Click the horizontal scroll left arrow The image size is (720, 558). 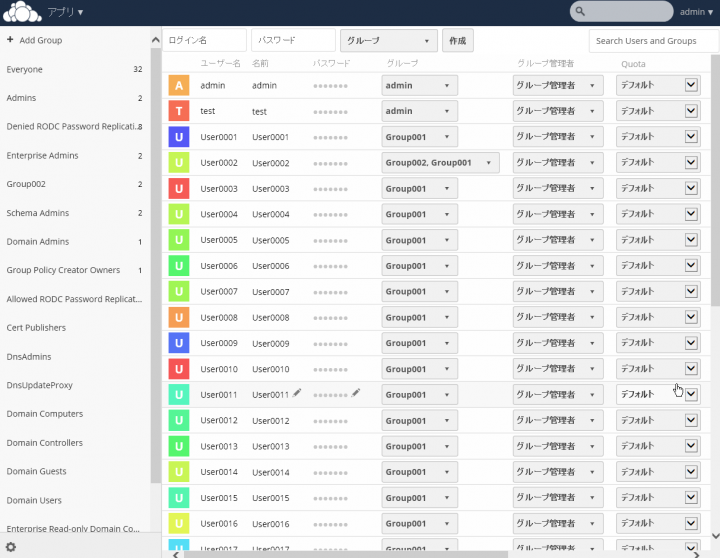[176, 555]
